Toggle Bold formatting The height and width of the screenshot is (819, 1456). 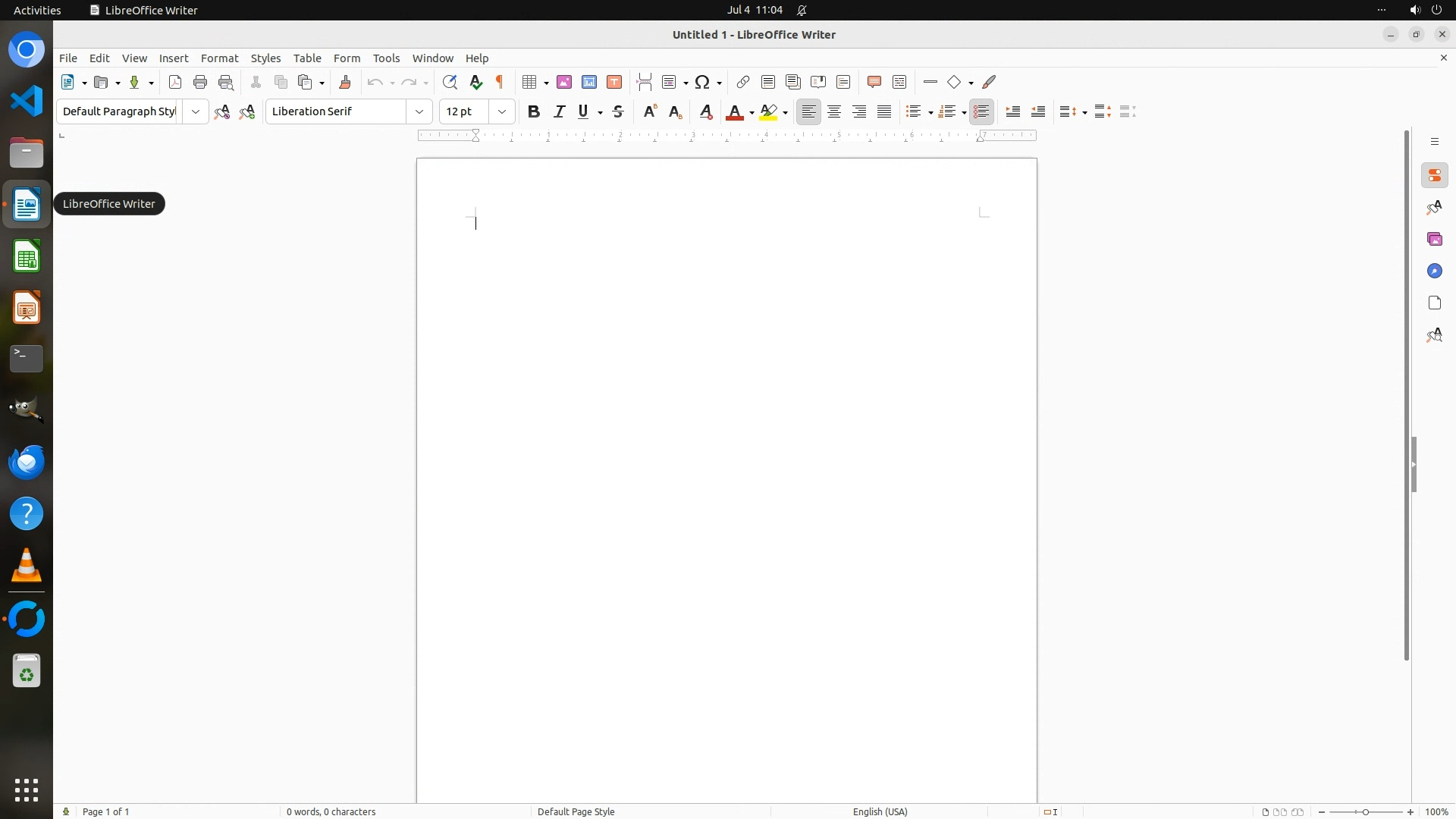pyautogui.click(x=534, y=111)
